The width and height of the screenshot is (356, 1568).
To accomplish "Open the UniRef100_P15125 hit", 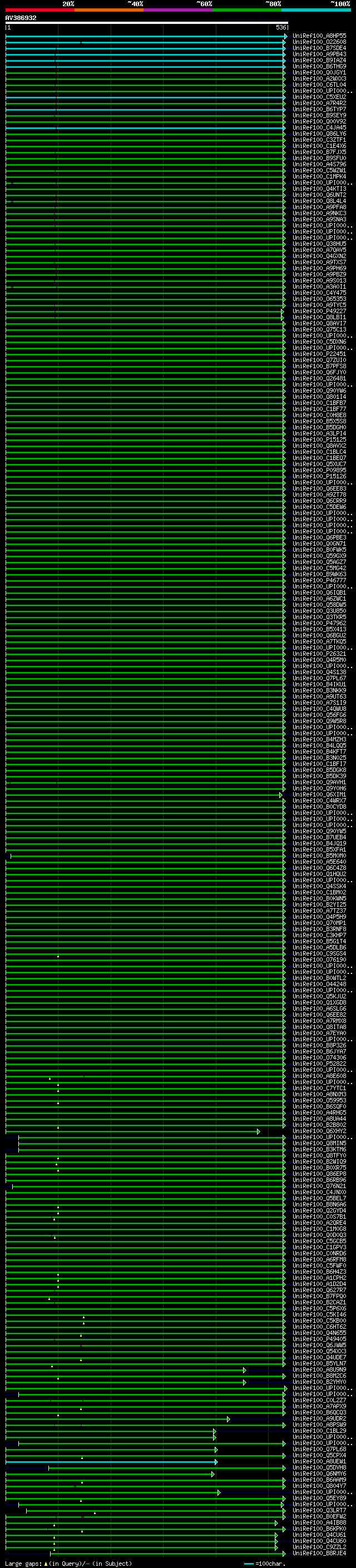I will (319, 439).
